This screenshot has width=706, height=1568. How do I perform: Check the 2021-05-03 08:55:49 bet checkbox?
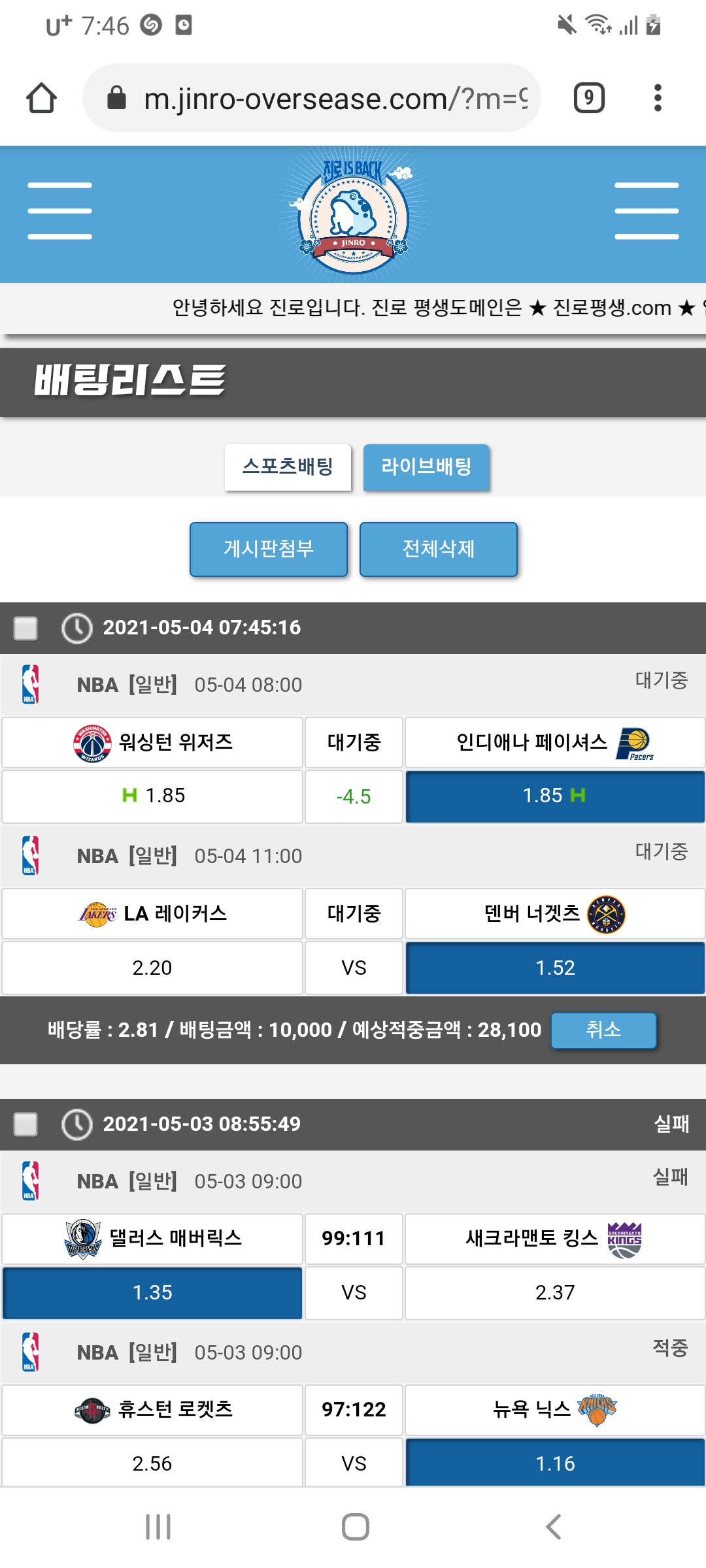tap(26, 1124)
